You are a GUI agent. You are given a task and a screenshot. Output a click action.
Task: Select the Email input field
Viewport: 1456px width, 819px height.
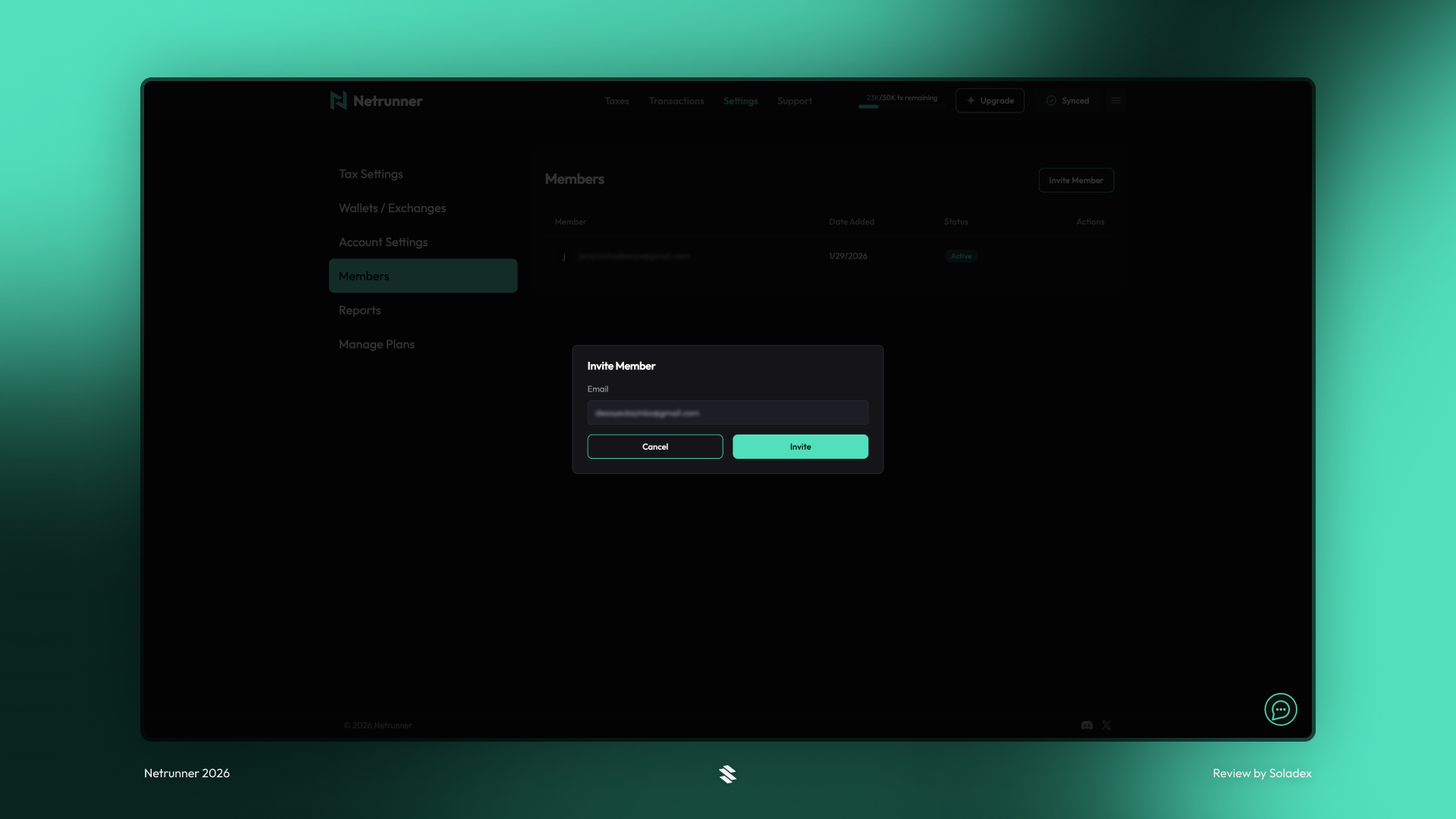tap(727, 413)
